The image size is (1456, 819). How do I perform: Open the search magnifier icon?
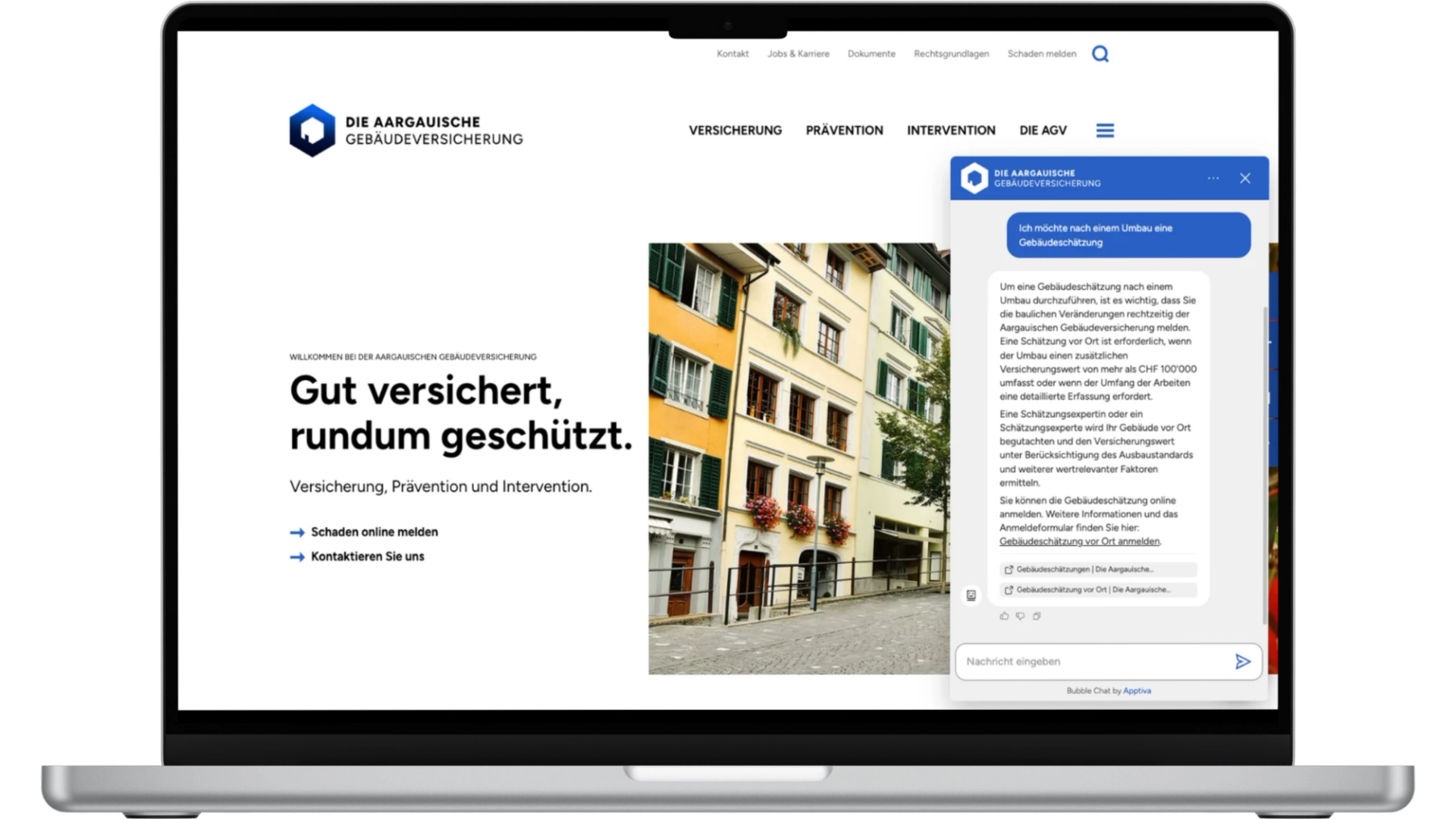click(1100, 54)
